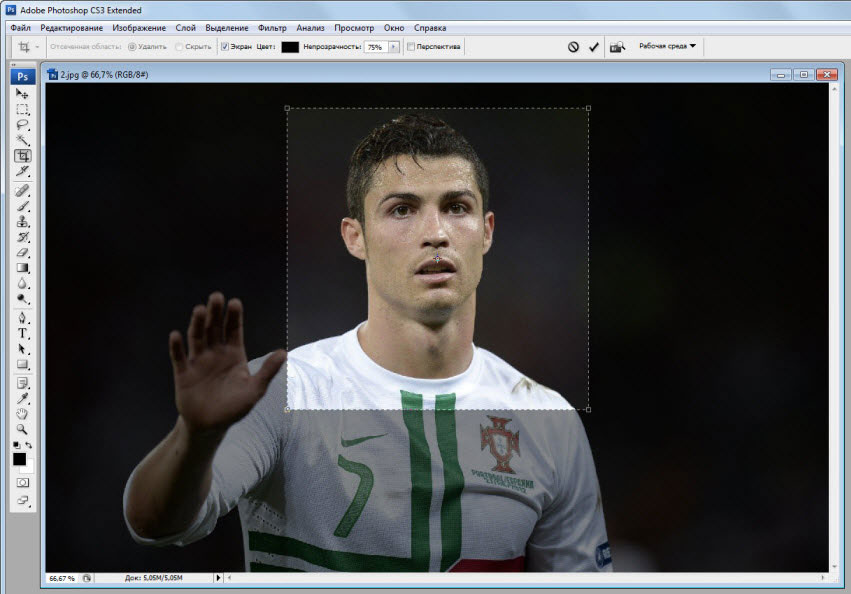Screen dimensions: 851x594
Task: Open the Справка menu
Action: pos(430,28)
